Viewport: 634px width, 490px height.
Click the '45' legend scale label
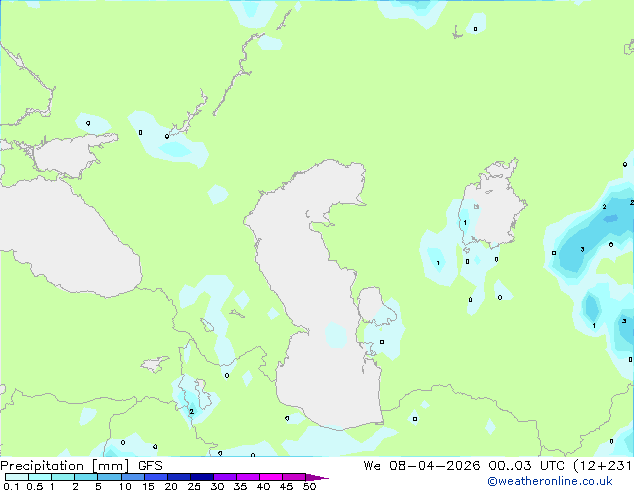286,486
